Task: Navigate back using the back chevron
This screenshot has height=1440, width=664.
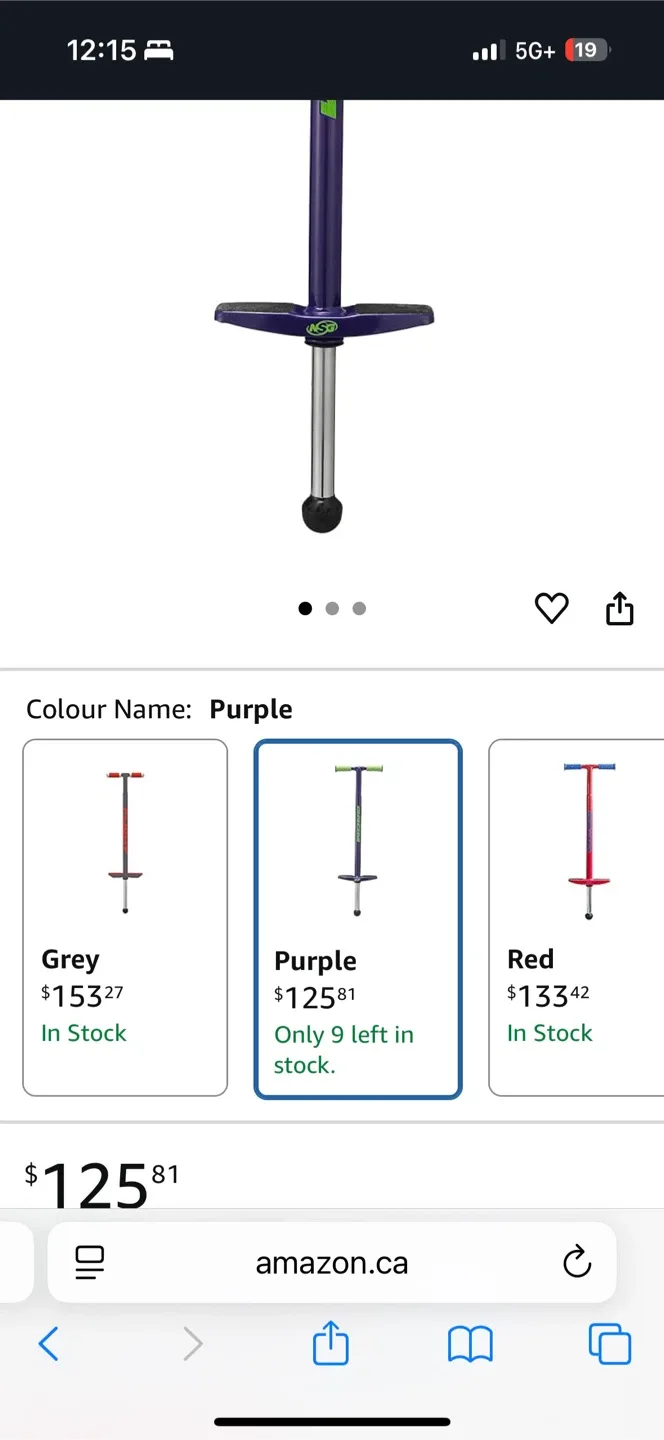Action: (49, 1344)
